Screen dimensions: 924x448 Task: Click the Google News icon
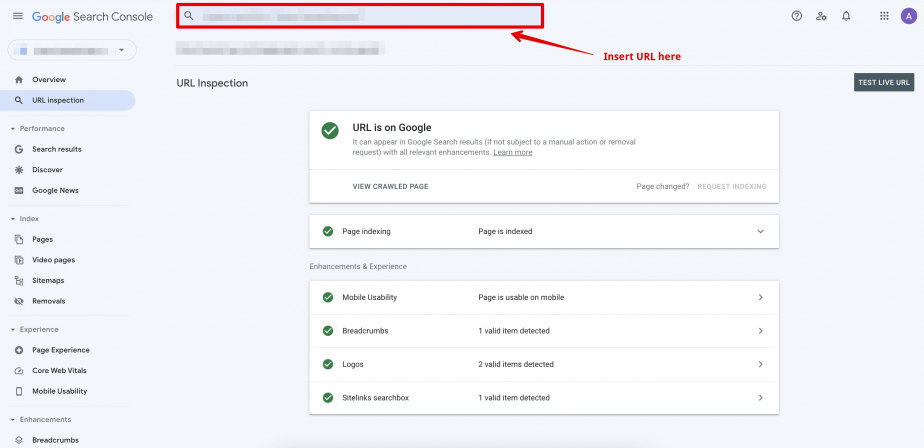coord(19,190)
